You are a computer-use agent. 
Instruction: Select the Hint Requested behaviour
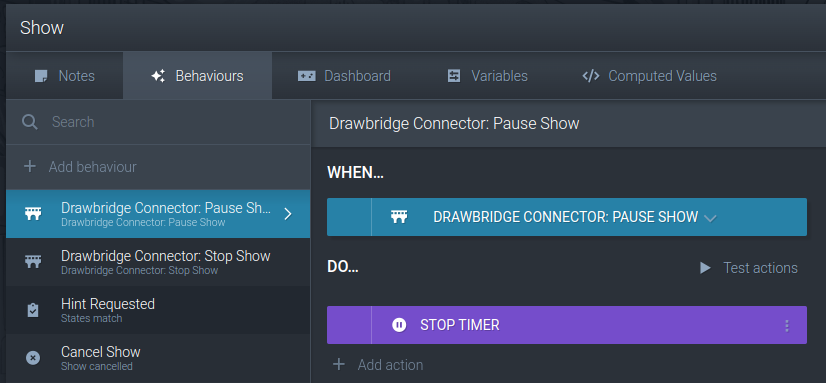(158, 310)
